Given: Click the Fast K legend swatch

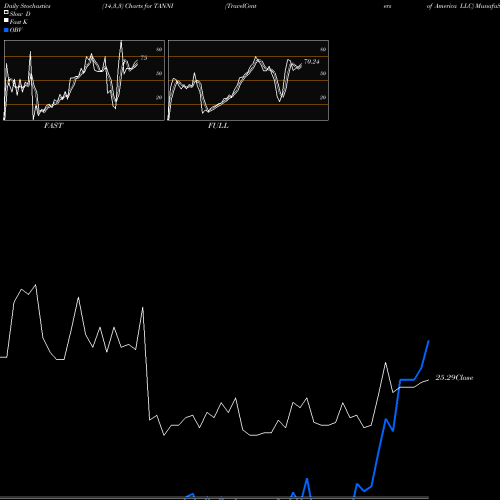Looking at the screenshot, I should click(x=6, y=20).
